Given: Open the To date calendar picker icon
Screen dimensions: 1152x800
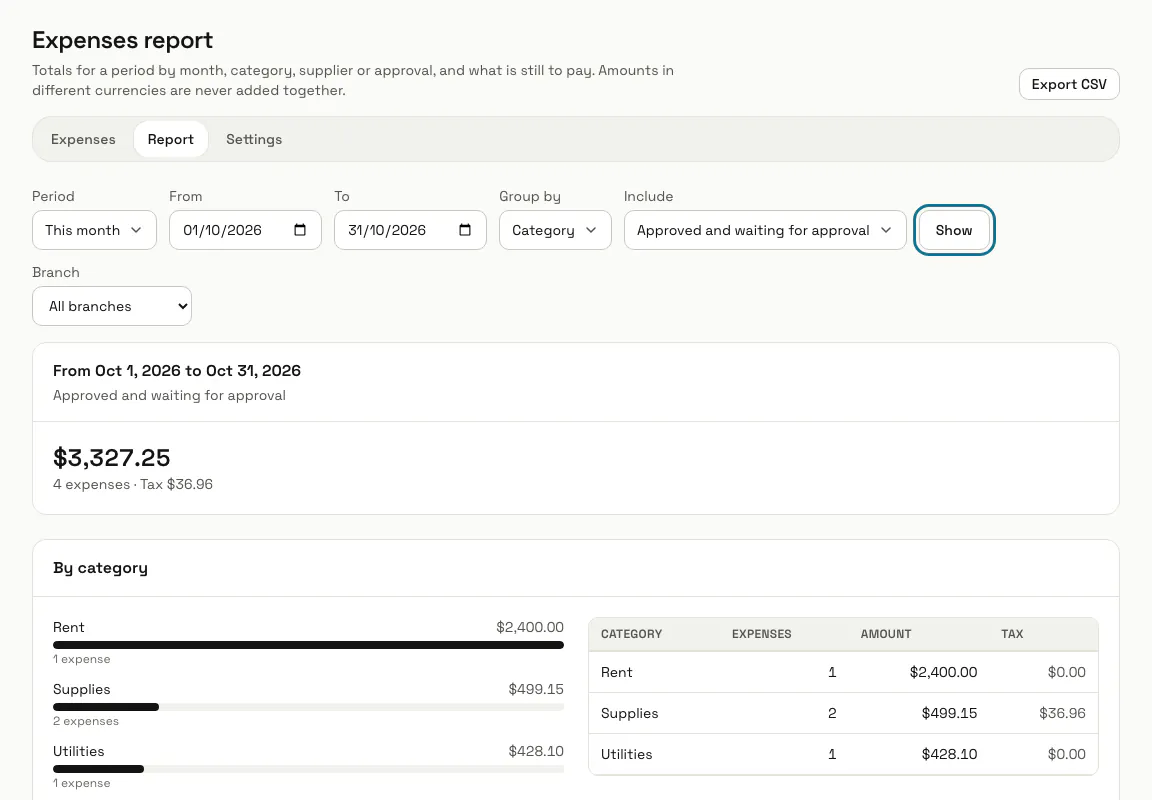Looking at the screenshot, I should (464, 230).
